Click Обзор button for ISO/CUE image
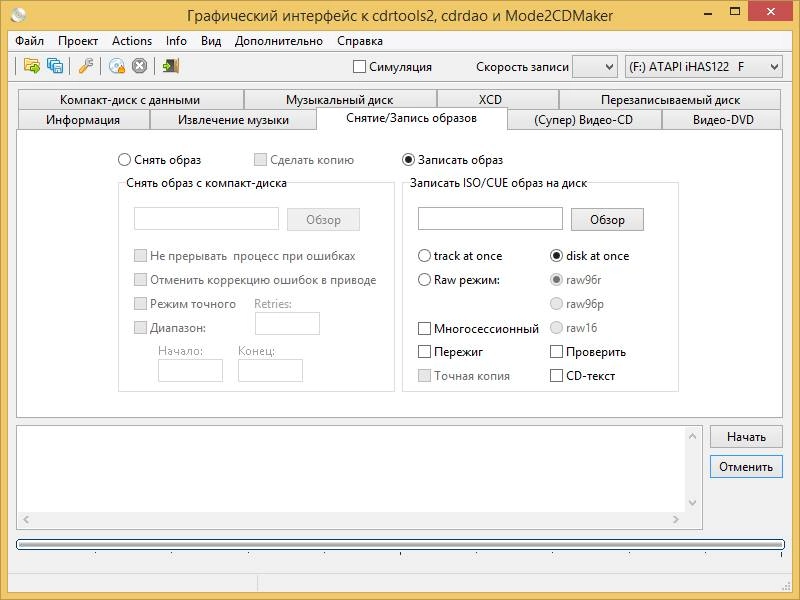 607,219
